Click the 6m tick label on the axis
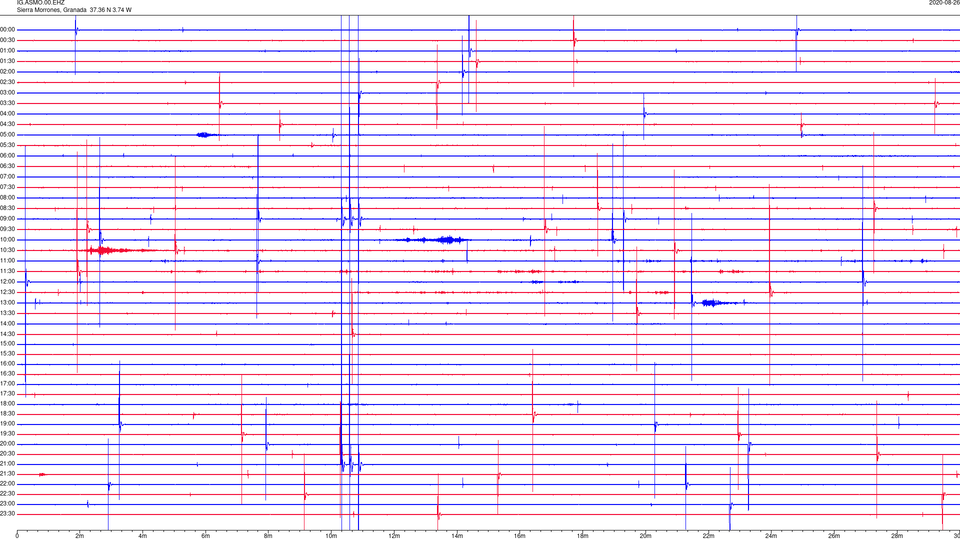Image resolution: width=960 pixels, height=540 pixels. click(x=206, y=536)
